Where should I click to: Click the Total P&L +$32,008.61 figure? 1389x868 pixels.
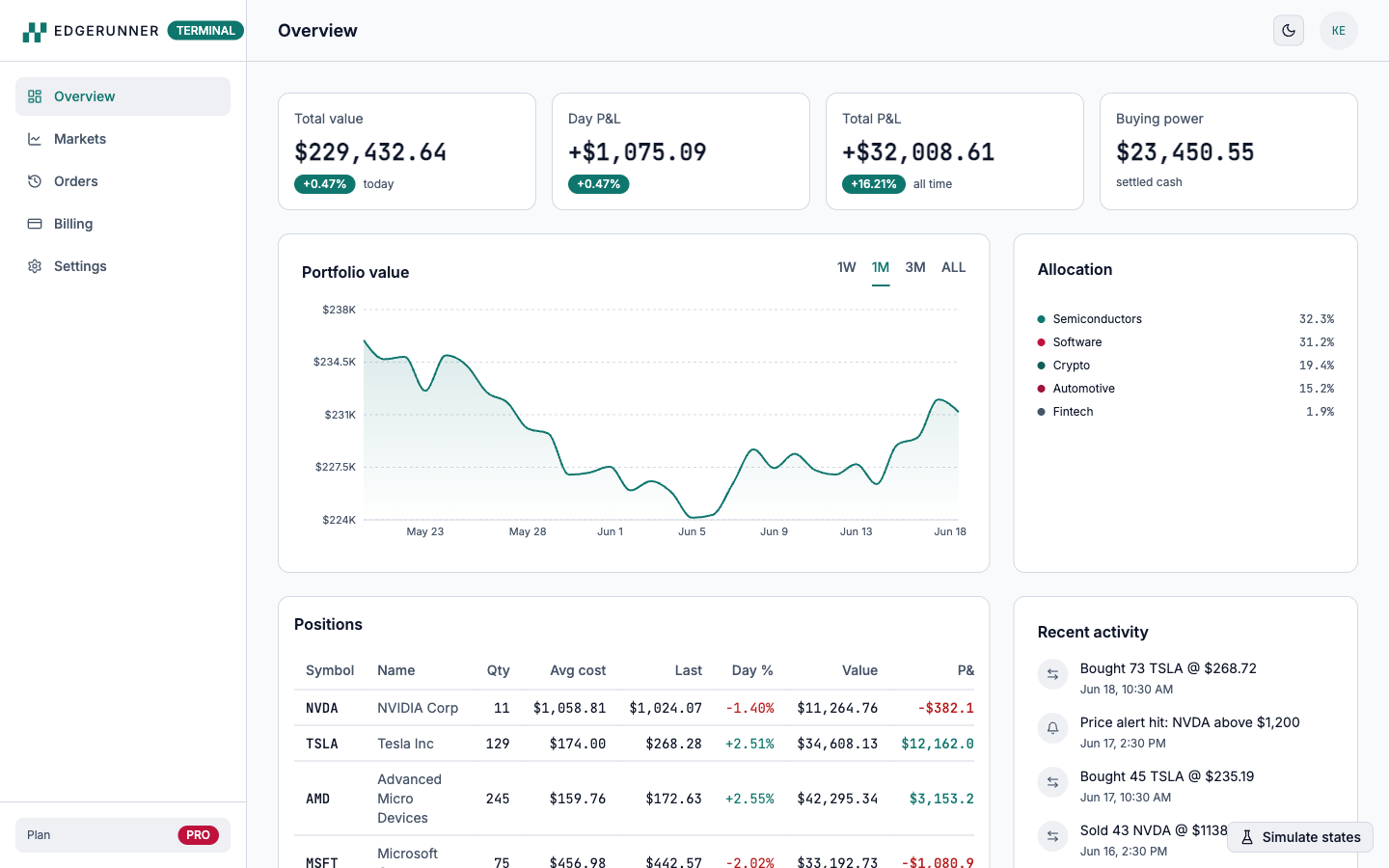tap(918, 152)
